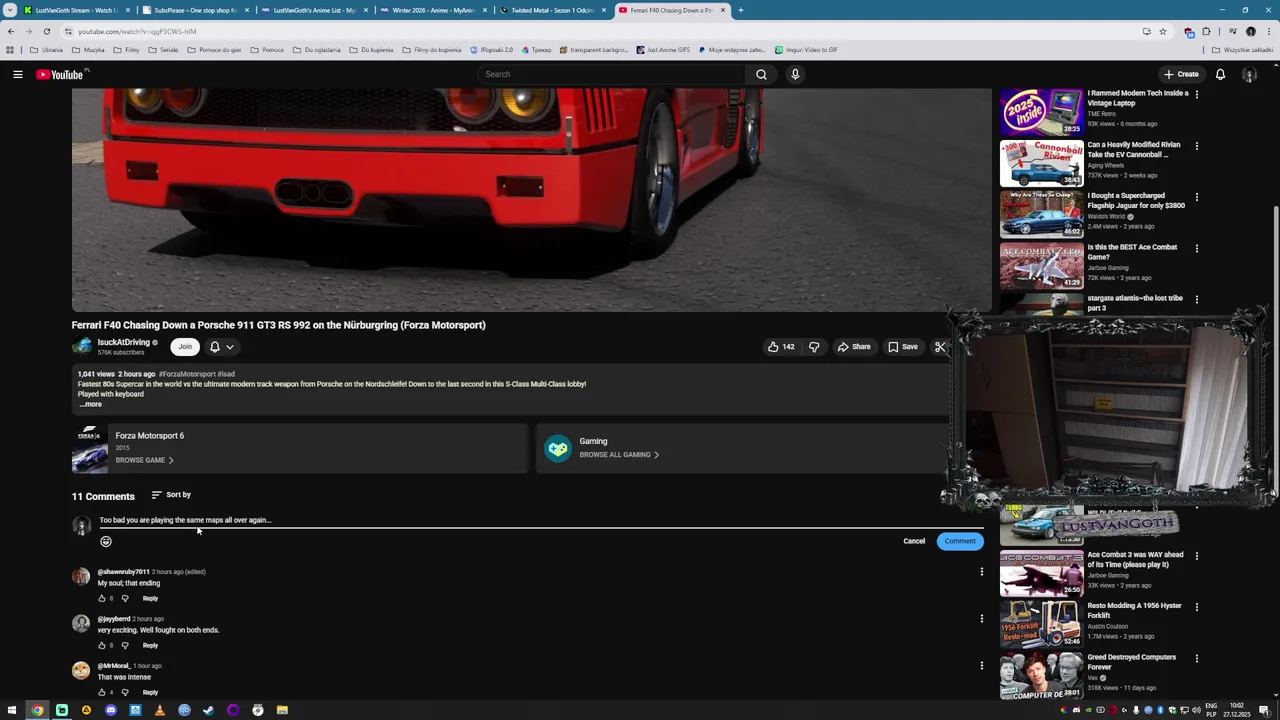1280x720 pixels.
Task: Open the 'Supercharged Flagship Jaguar' video thumbnail
Action: (1041, 215)
